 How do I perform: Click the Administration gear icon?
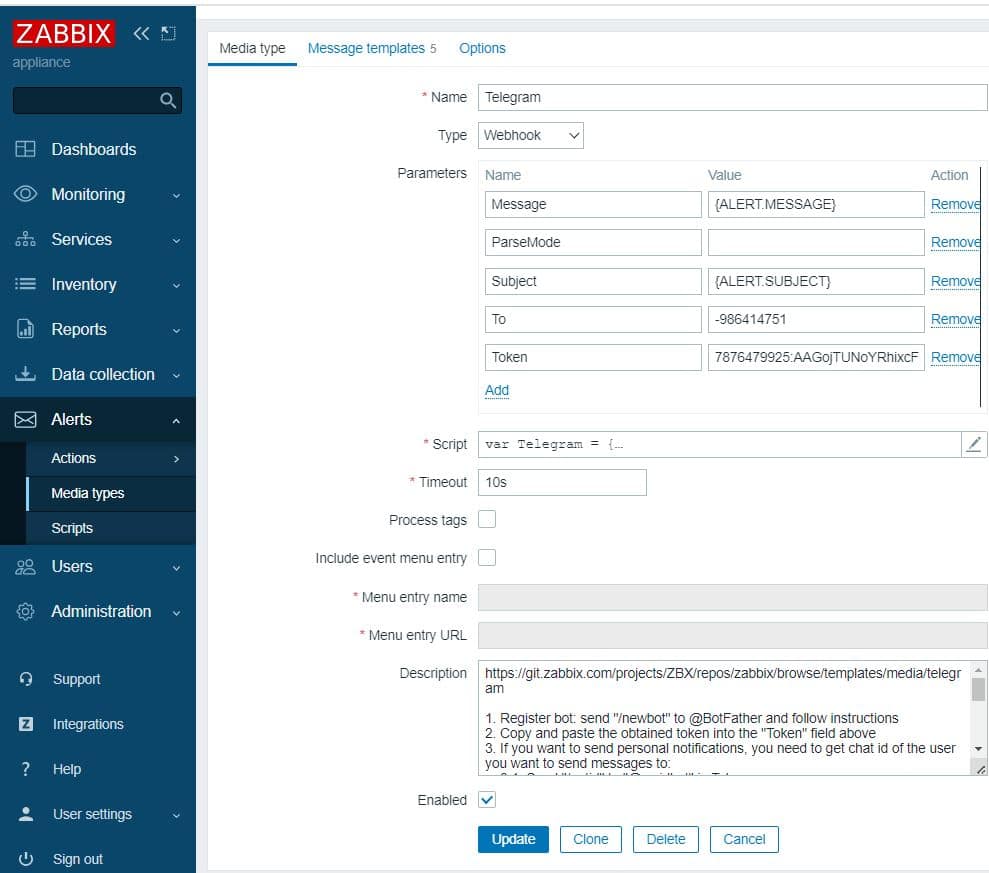[x=25, y=611]
